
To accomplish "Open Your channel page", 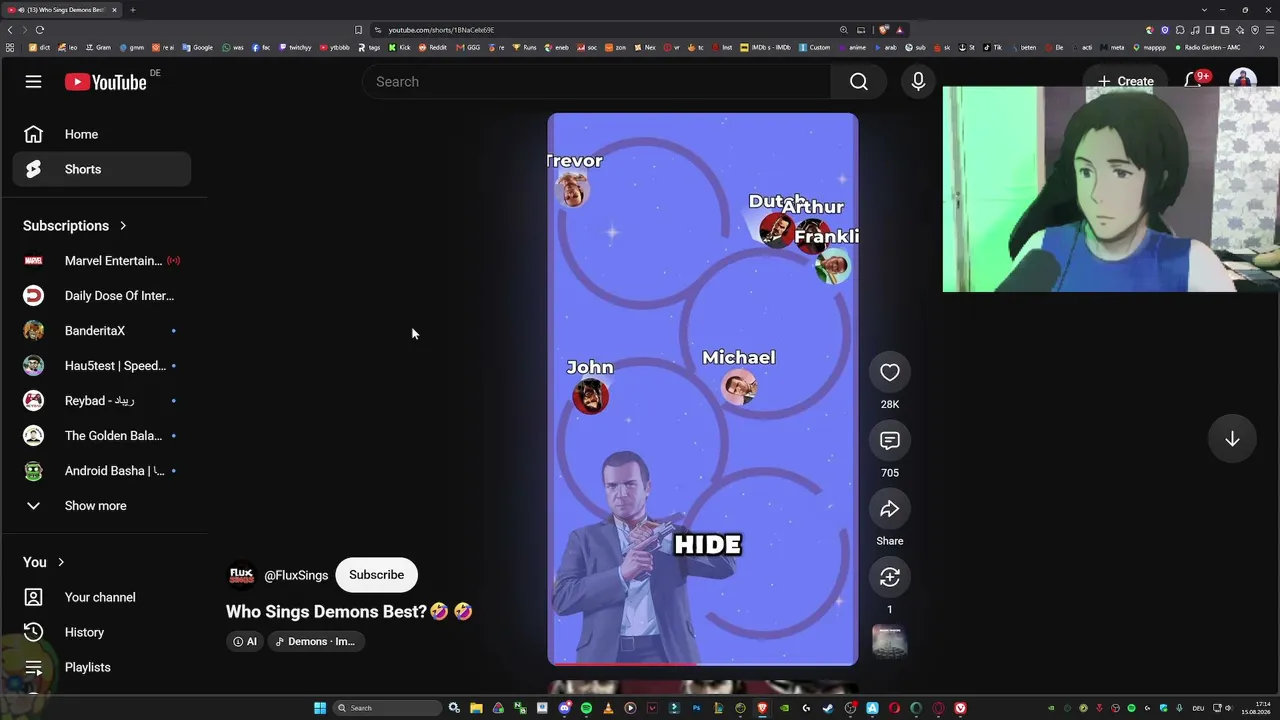I will click(102, 597).
